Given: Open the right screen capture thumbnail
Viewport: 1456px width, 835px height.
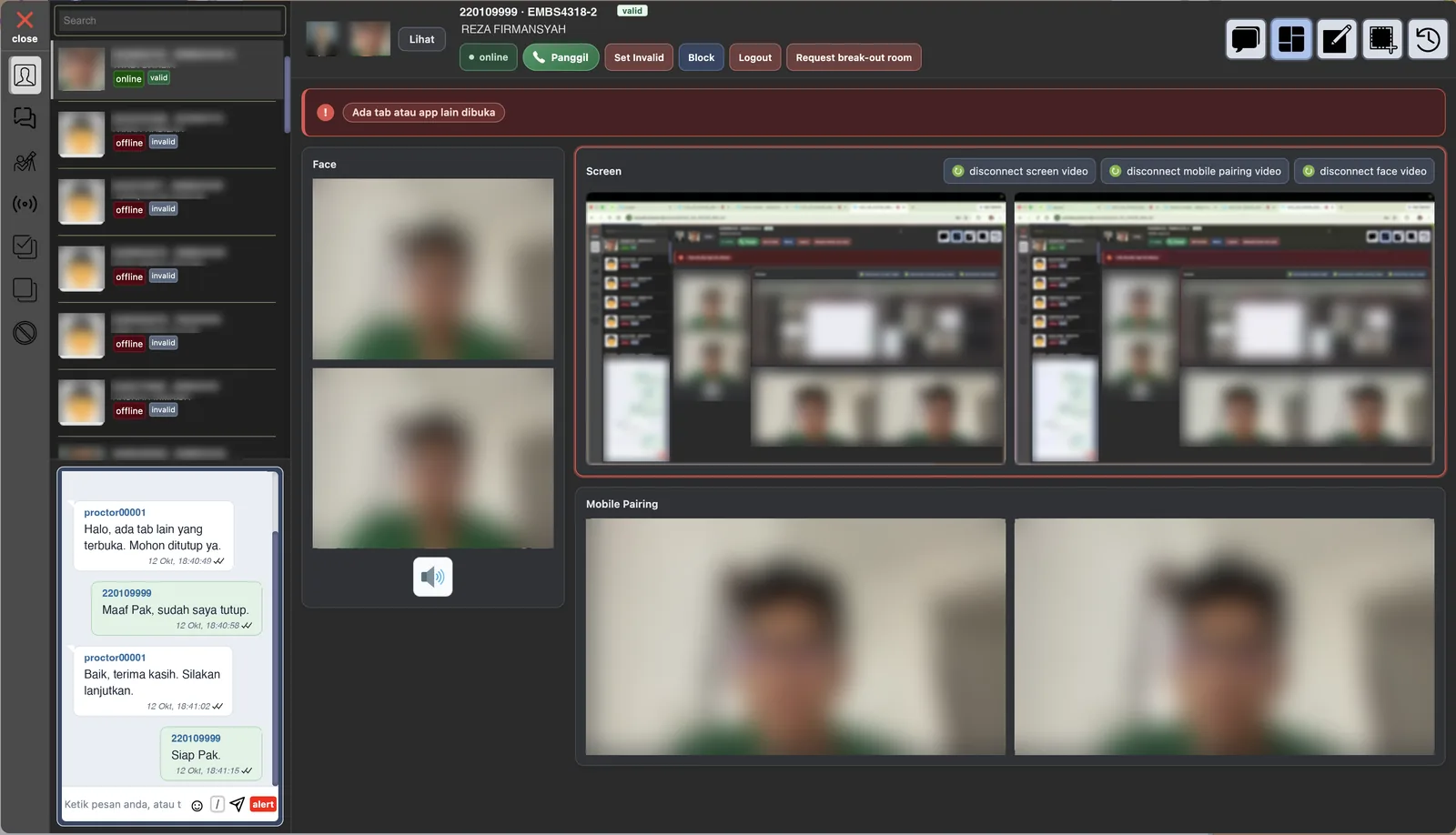Looking at the screenshot, I should [1224, 327].
